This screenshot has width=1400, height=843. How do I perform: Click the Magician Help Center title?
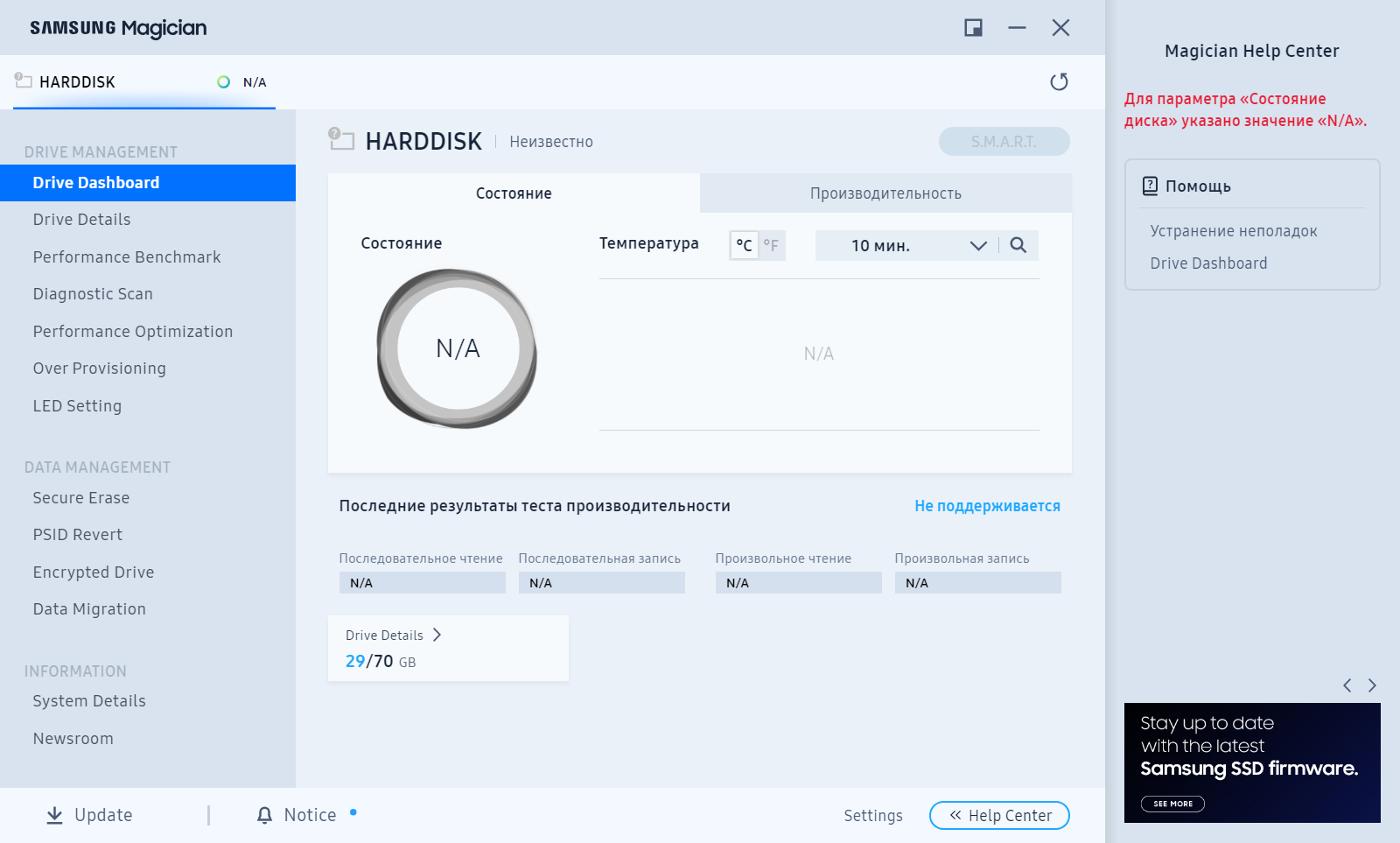(1251, 51)
